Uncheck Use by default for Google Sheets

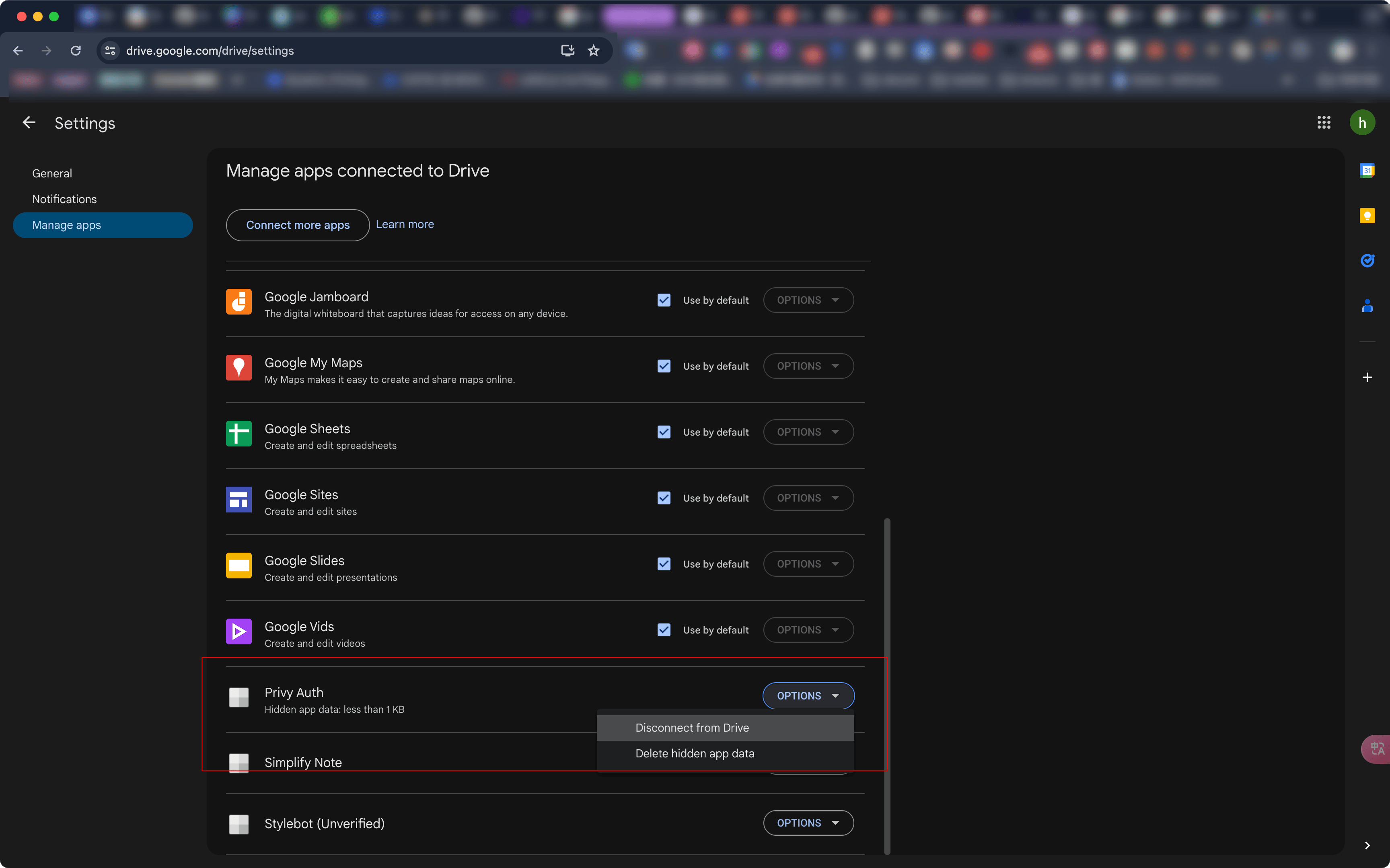click(664, 432)
